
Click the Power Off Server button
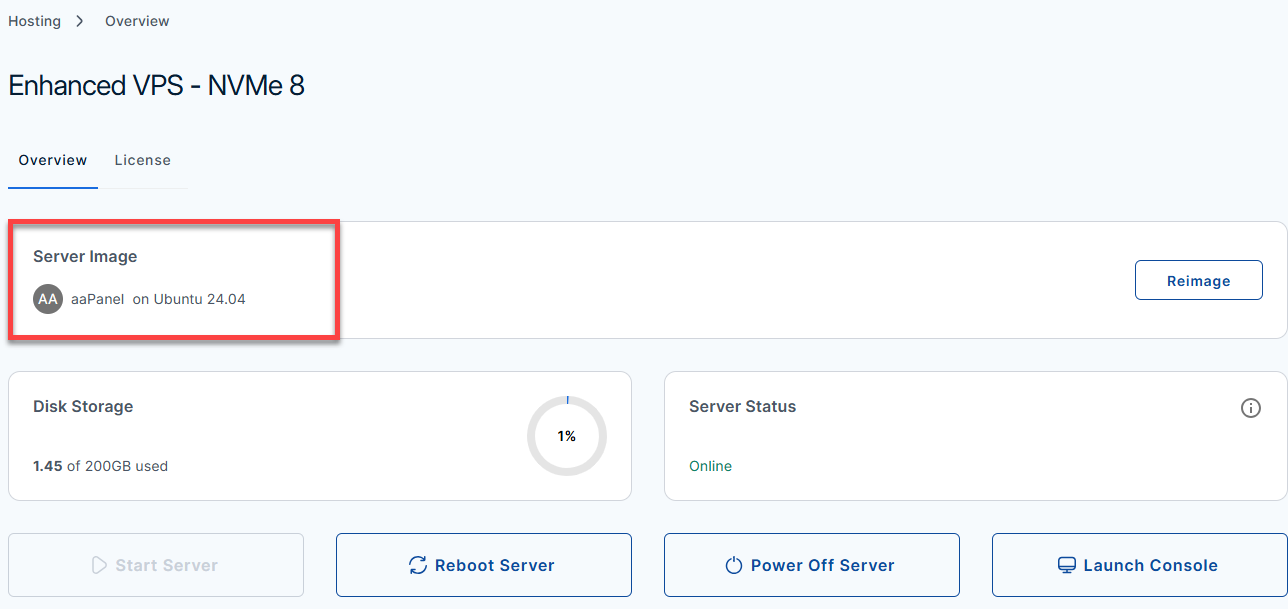pyautogui.click(x=812, y=565)
